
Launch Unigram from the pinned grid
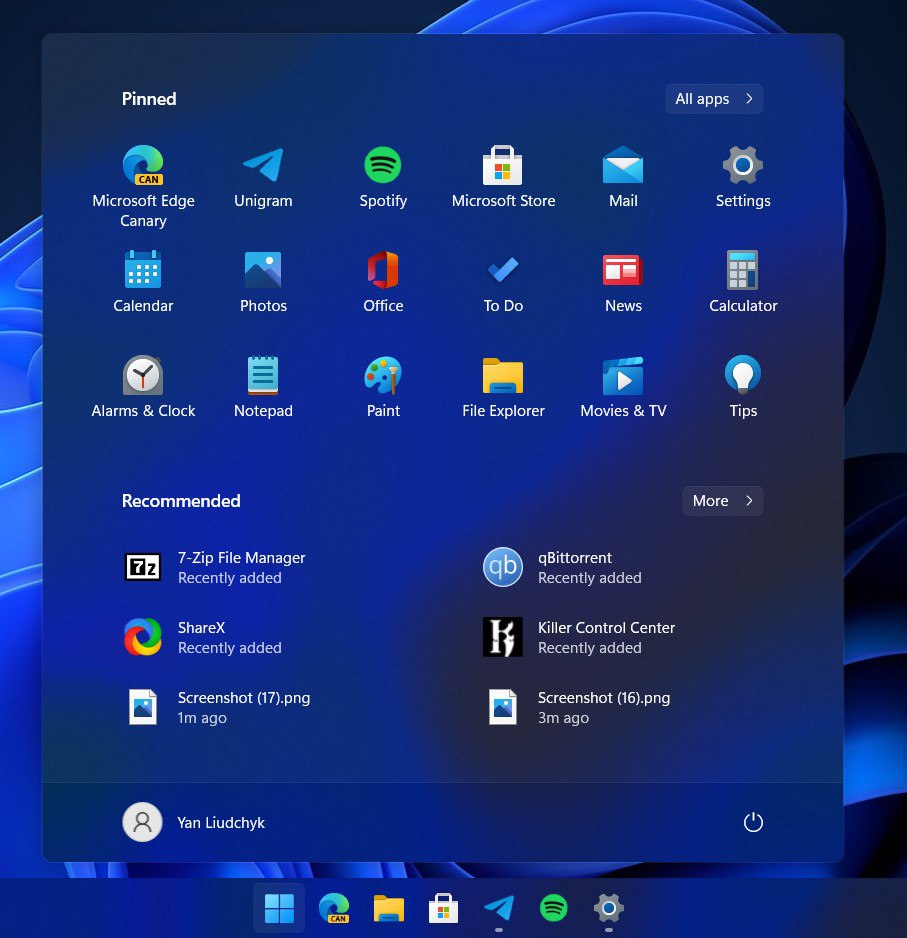pos(263,176)
